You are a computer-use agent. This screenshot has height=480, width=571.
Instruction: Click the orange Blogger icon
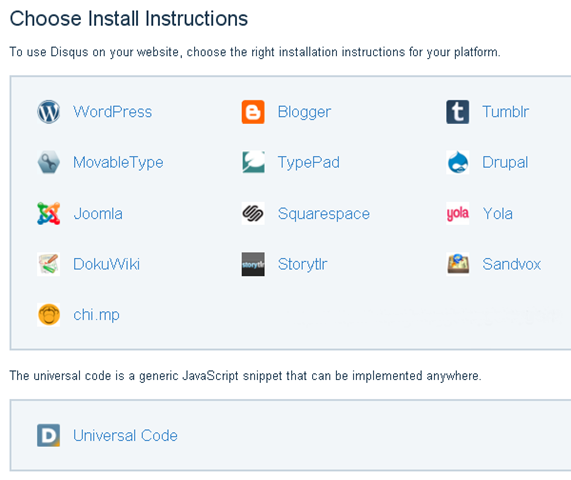[253, 112]
